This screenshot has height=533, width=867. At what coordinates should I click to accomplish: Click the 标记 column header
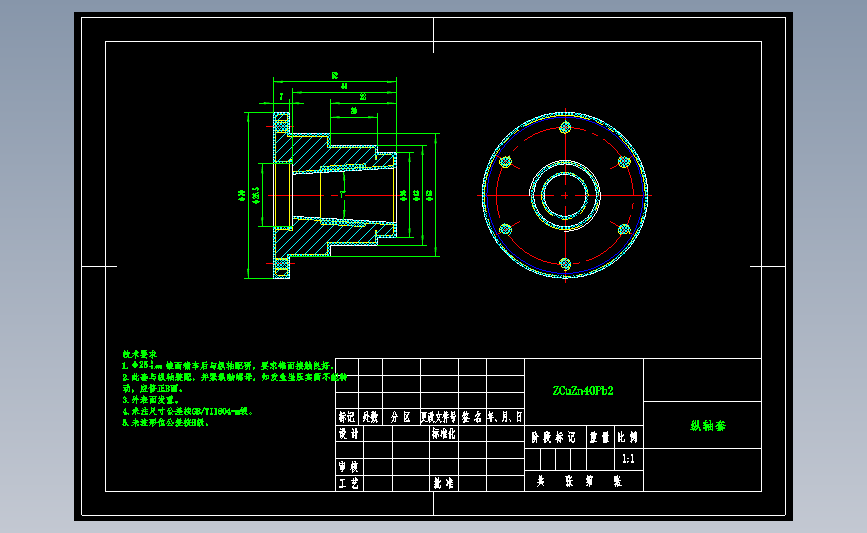347,417
